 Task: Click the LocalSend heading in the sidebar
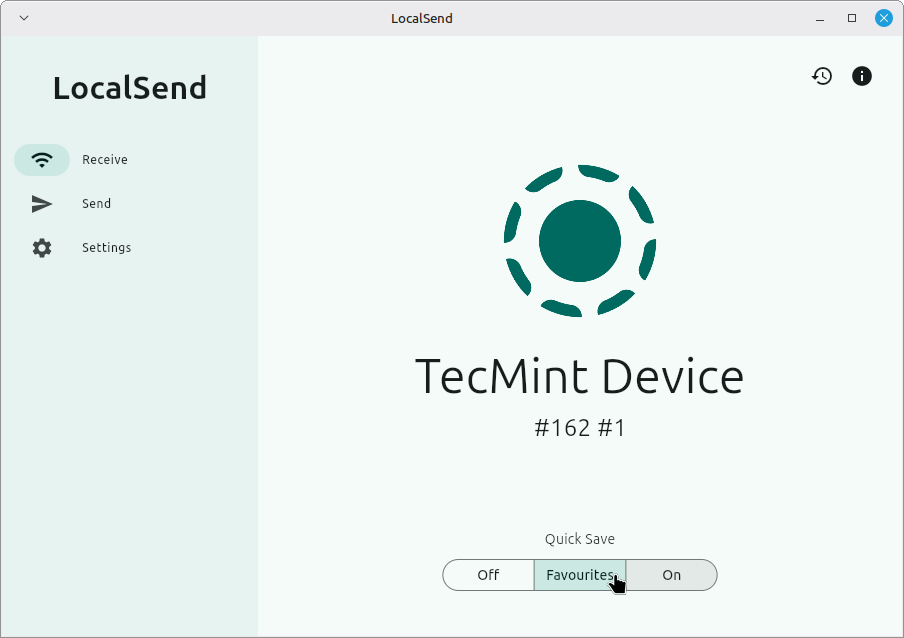tap(129, 88)
